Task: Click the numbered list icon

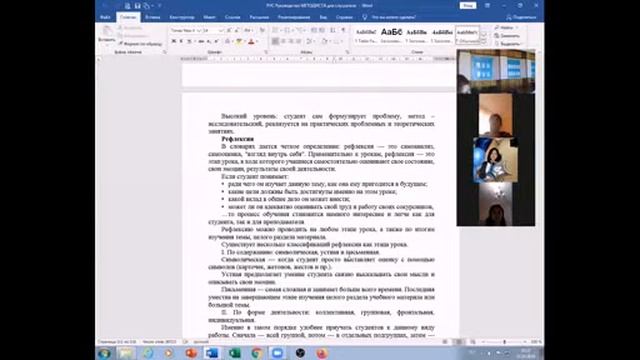Action: pos(288,31)
